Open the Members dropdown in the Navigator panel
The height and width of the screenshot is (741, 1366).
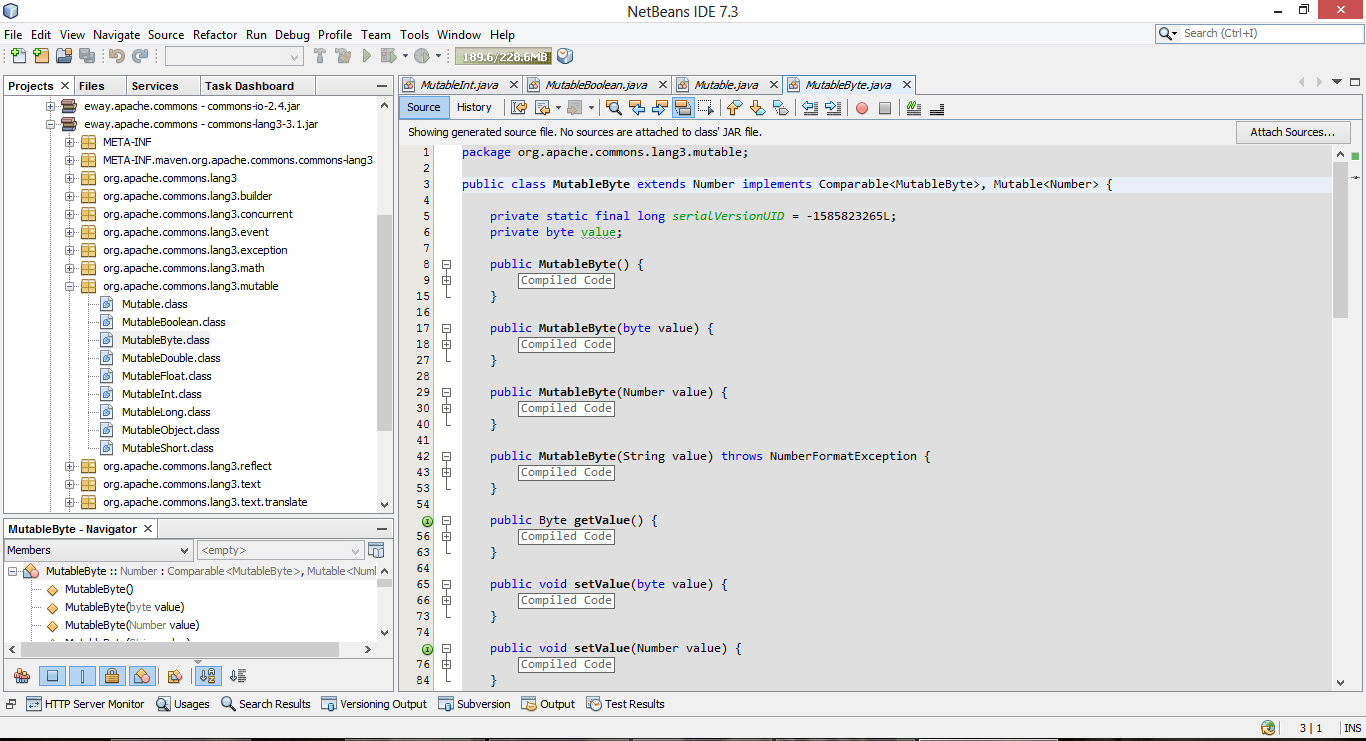click(95, 550)
